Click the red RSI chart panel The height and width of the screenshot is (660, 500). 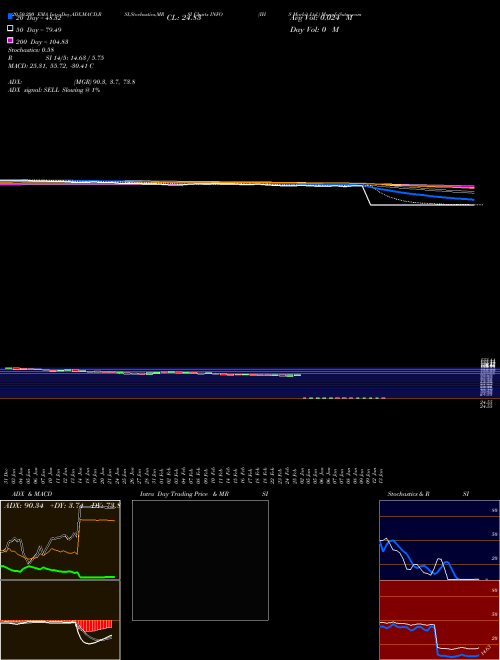pyautogui.click(x=439, y=620)
